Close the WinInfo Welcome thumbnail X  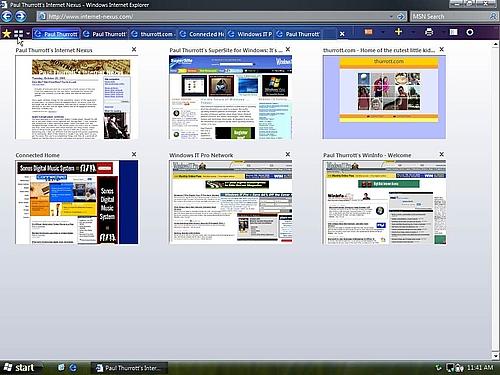(441, 154)
